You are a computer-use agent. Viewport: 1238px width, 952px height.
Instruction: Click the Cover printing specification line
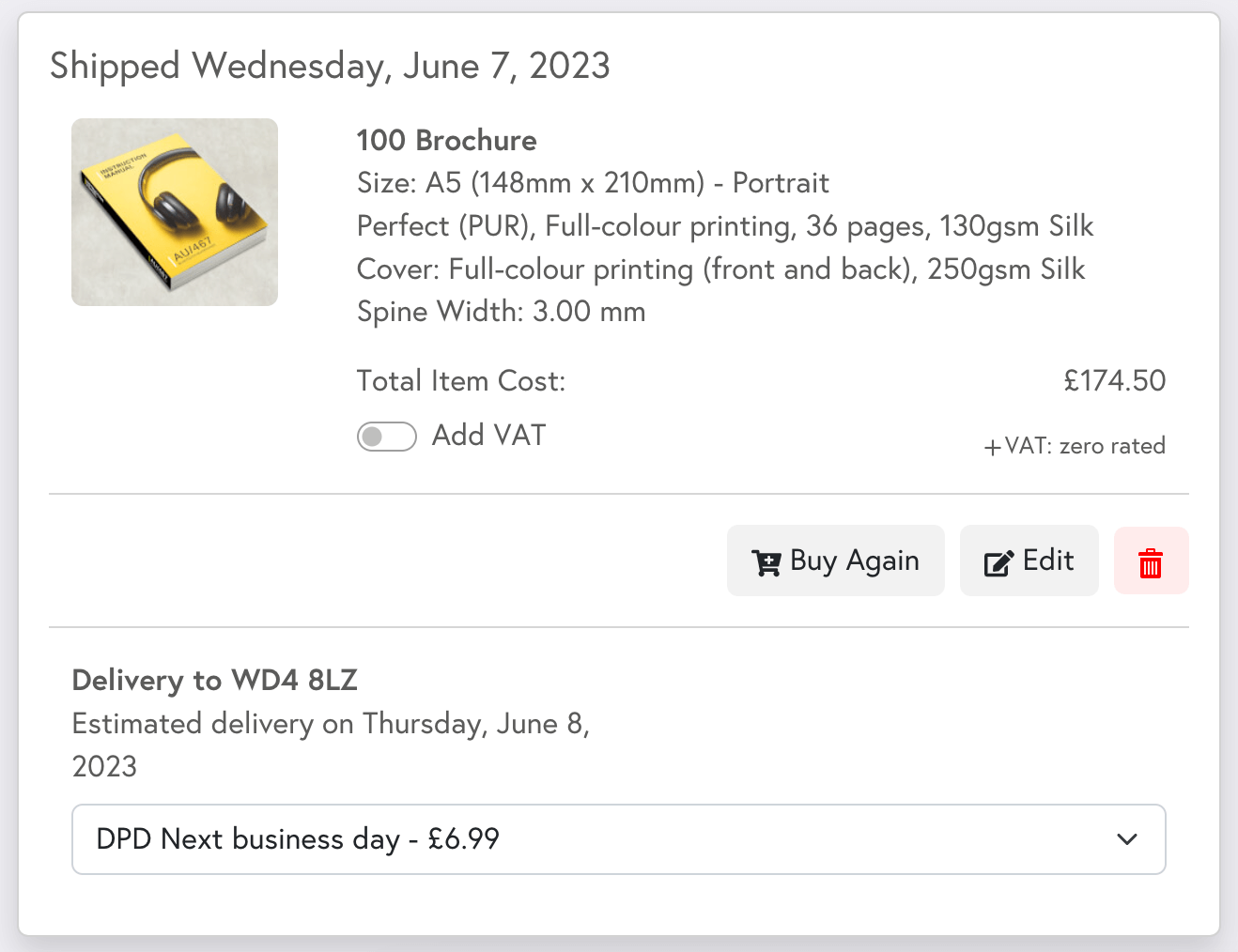point(720,269)
